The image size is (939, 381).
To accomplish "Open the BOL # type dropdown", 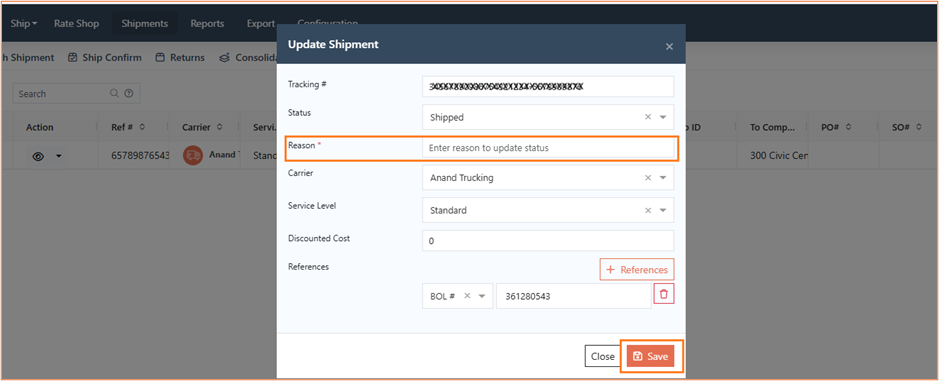I will pyautogui.click(x=482, y=296).
